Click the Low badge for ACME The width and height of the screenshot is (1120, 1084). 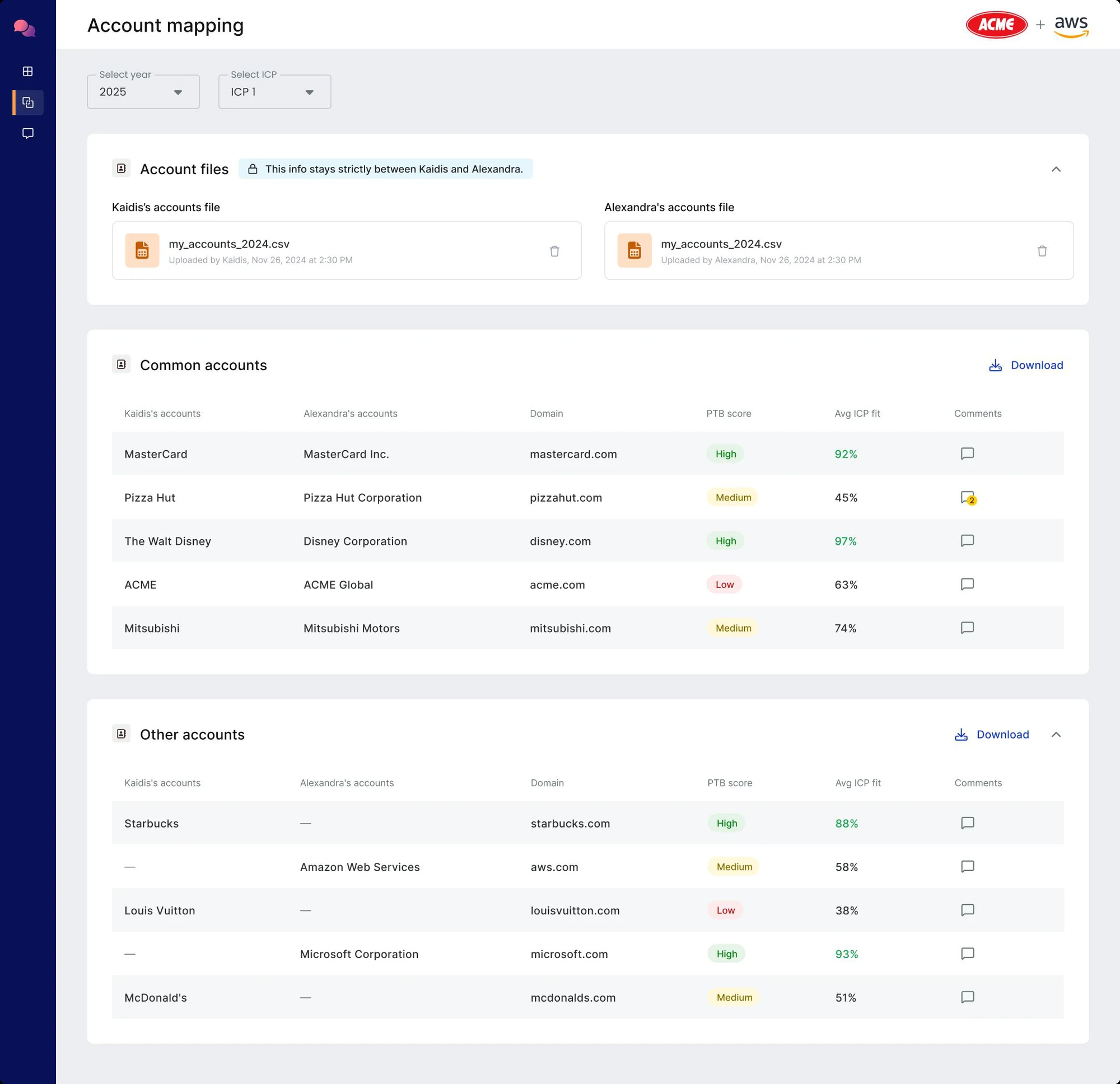pos(725,584)
